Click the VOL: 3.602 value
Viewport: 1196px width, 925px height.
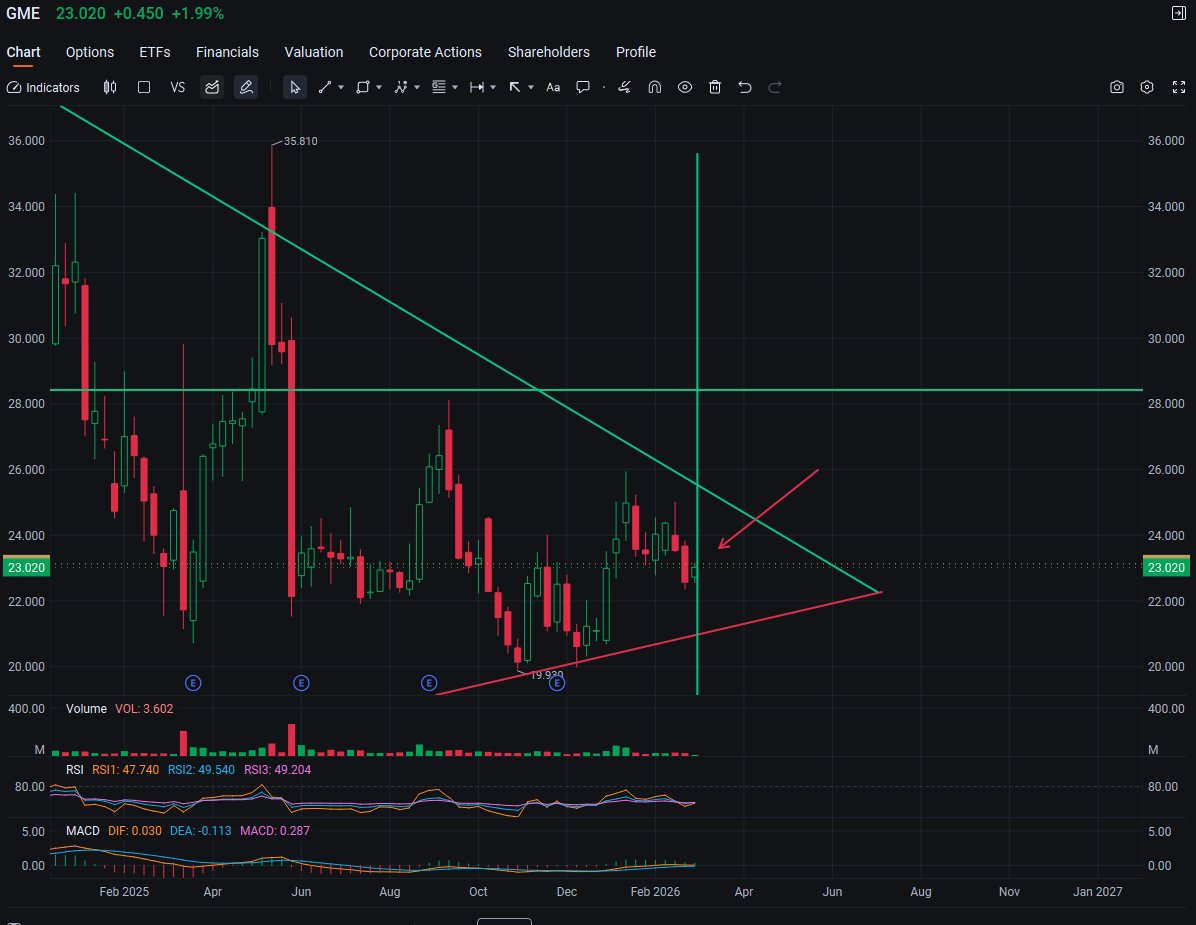144,708
